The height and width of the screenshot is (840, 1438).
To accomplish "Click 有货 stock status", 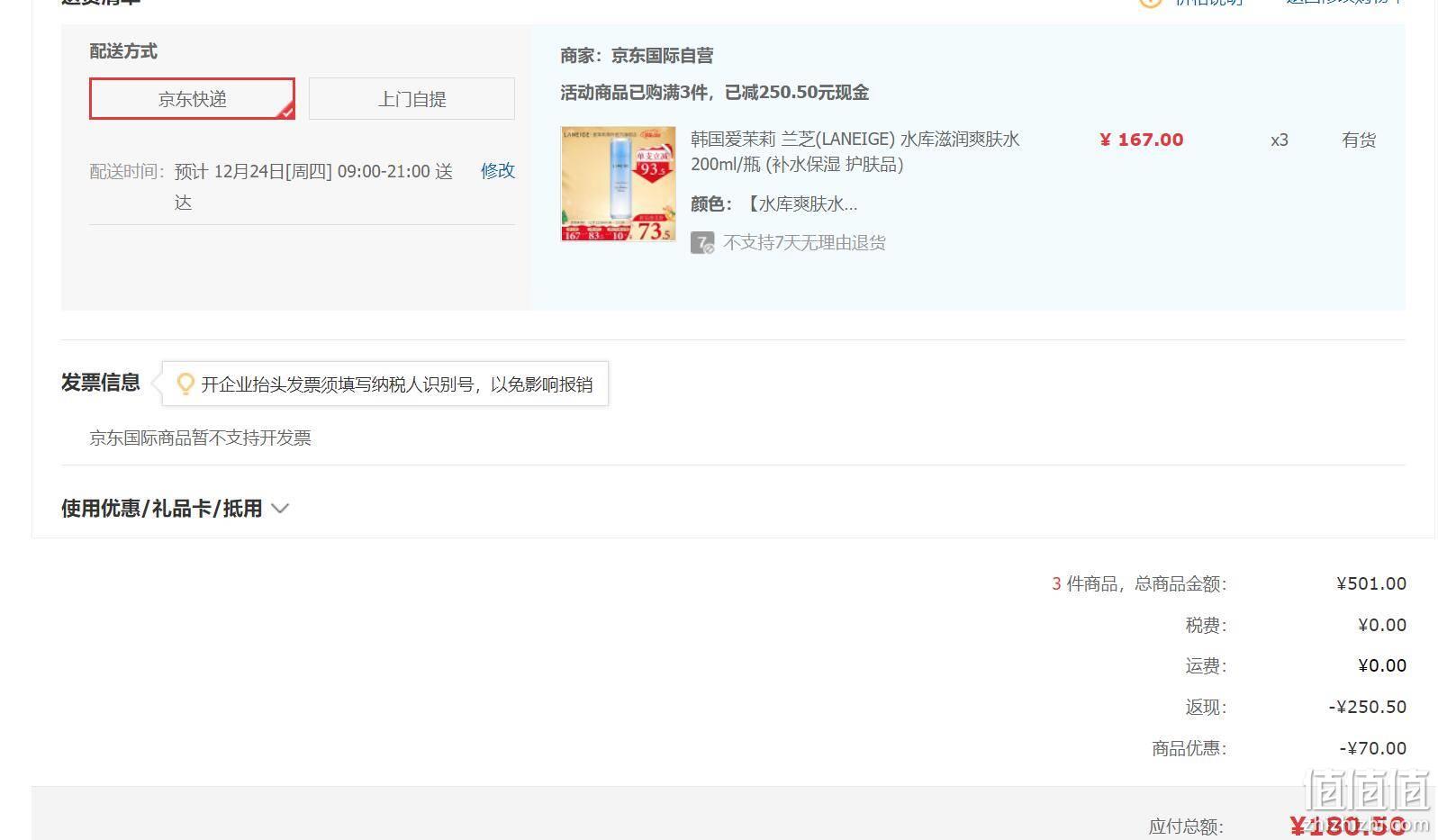I will pos(1359,140).
